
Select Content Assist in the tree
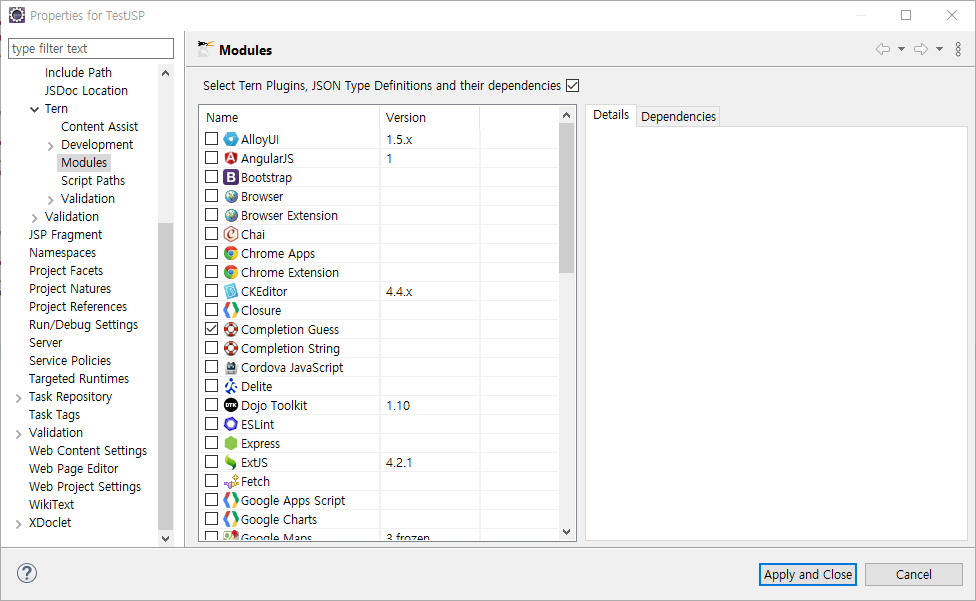point(100,126)
